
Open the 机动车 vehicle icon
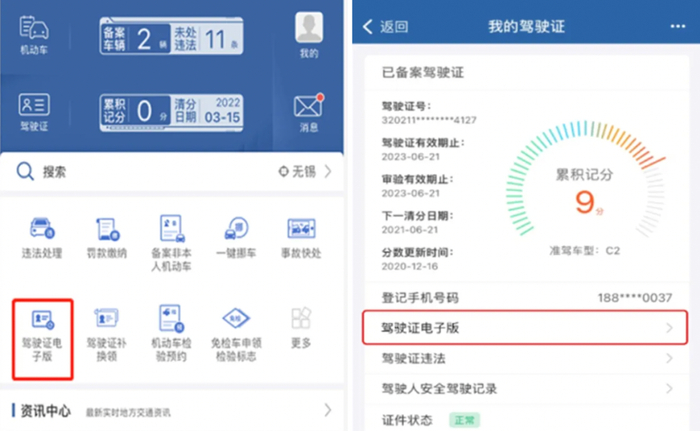point(34,36)
